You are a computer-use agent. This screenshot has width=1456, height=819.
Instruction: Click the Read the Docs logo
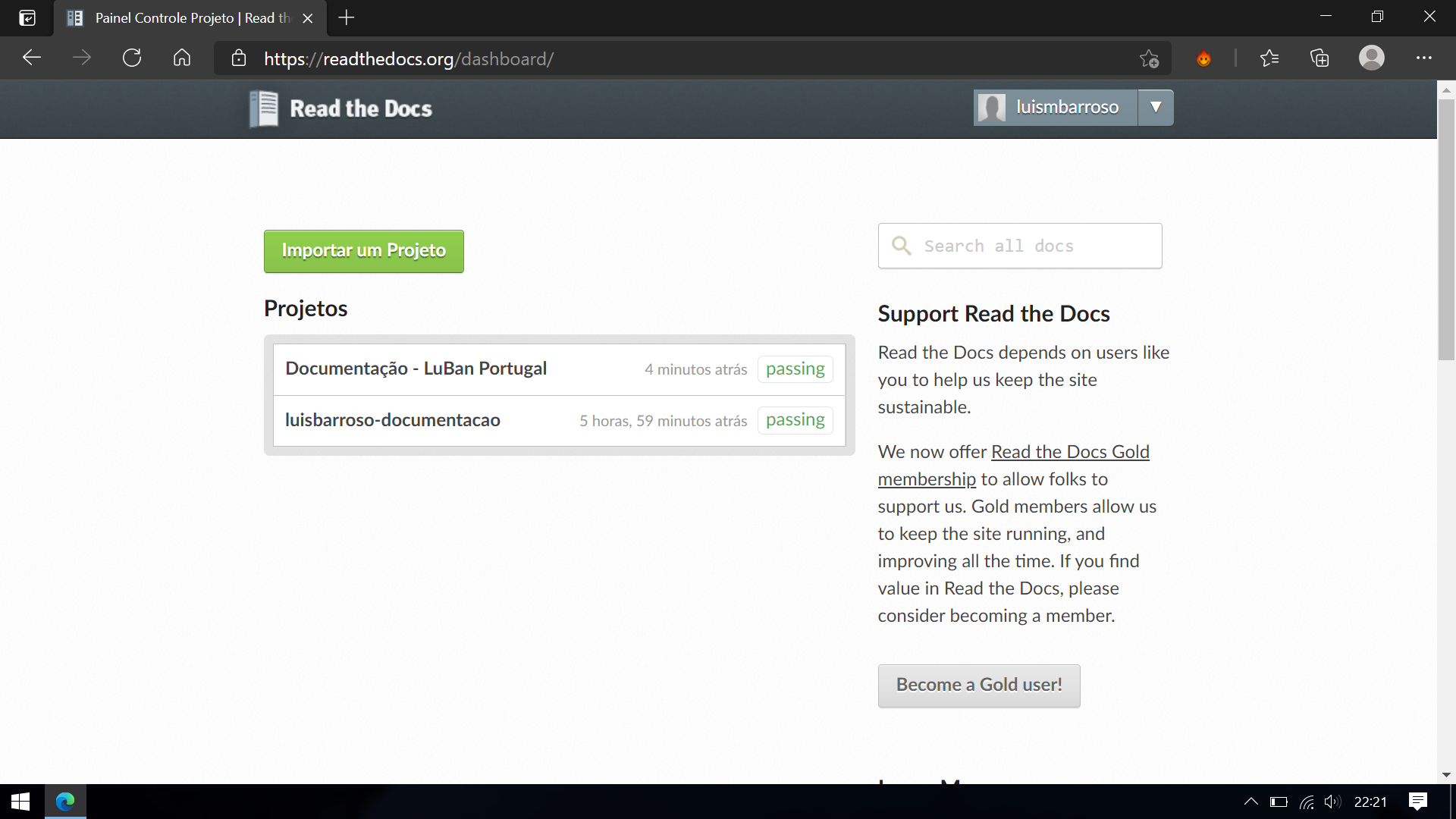coord(340,108)
